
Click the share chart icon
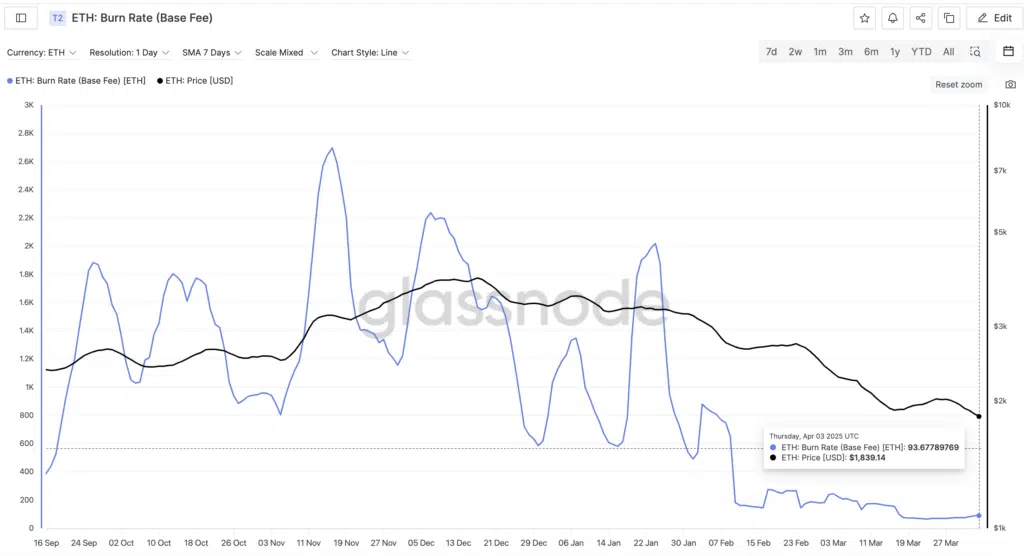pos(920,18)
